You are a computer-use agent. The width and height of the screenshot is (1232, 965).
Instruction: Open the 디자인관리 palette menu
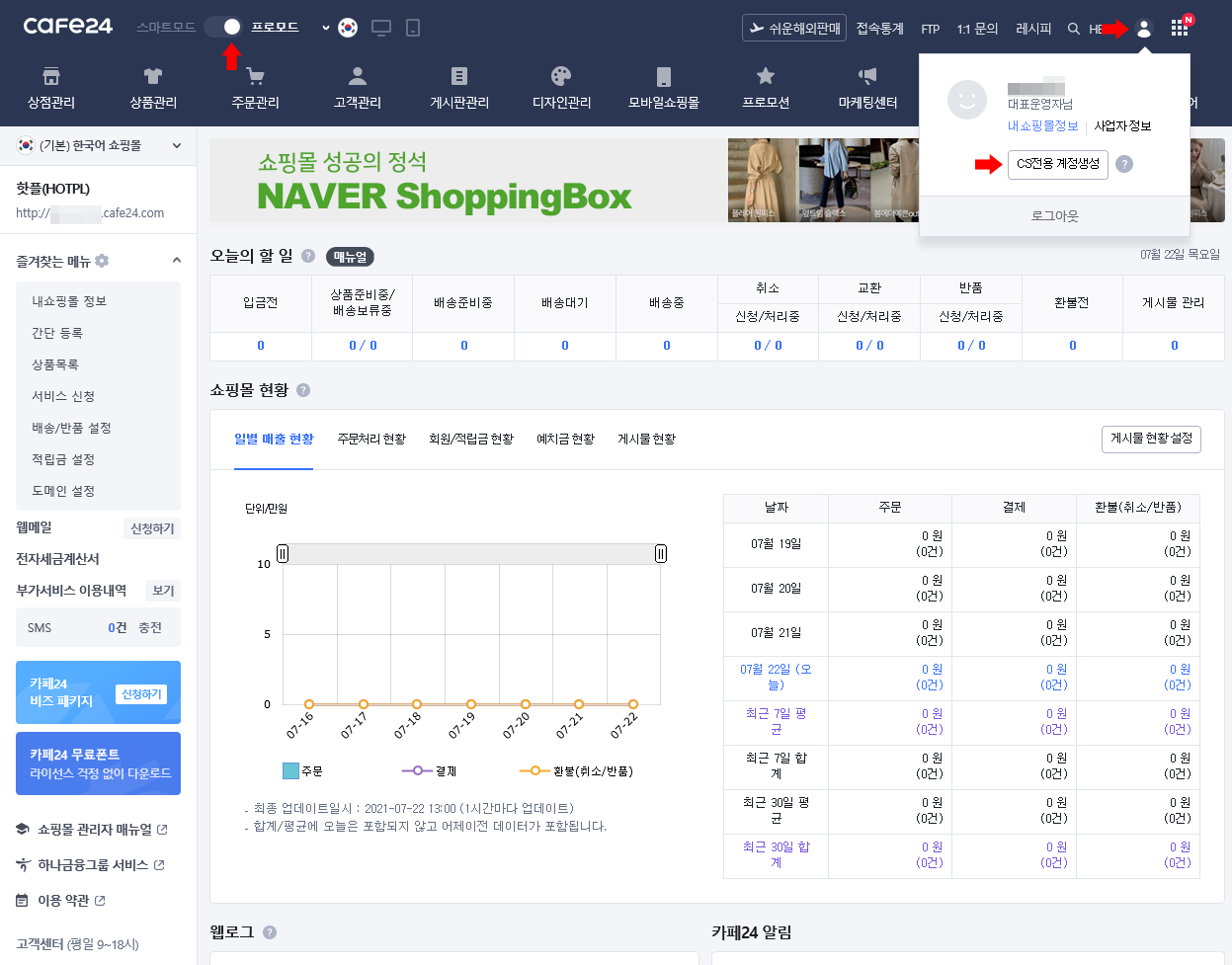pos(561,88)
